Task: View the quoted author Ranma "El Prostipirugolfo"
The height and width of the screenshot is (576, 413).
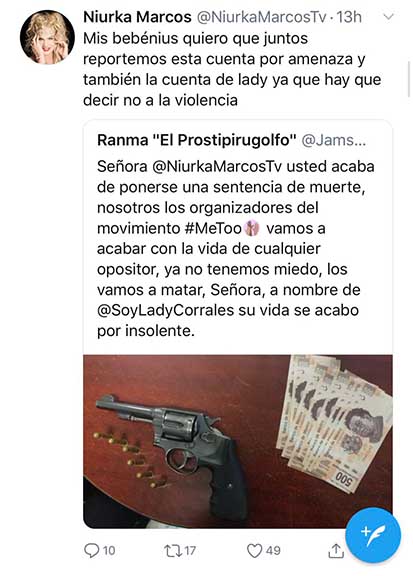Action: click(197, 140)
